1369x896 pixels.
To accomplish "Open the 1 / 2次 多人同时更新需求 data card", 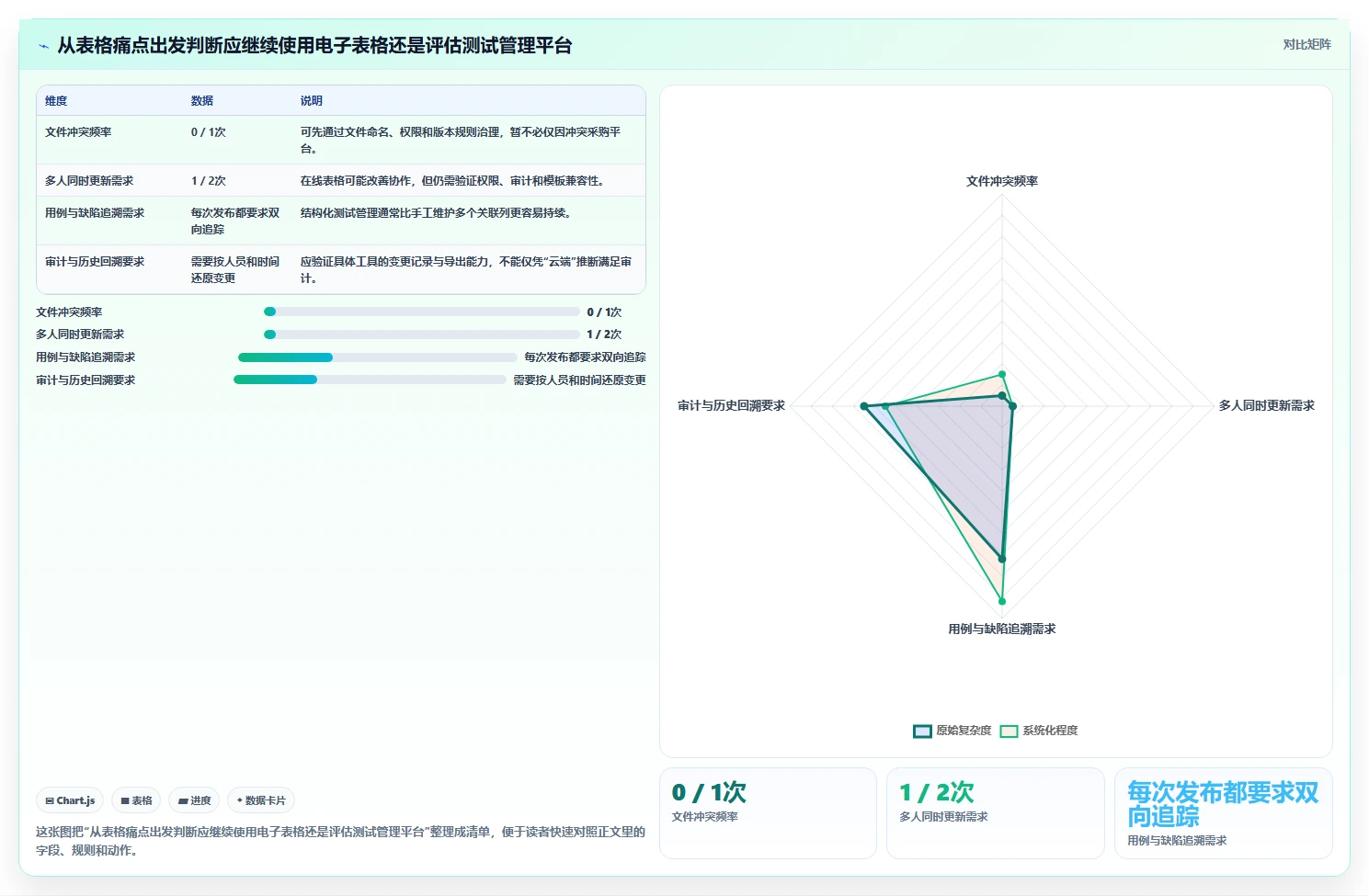I will [x=995, y=813].
